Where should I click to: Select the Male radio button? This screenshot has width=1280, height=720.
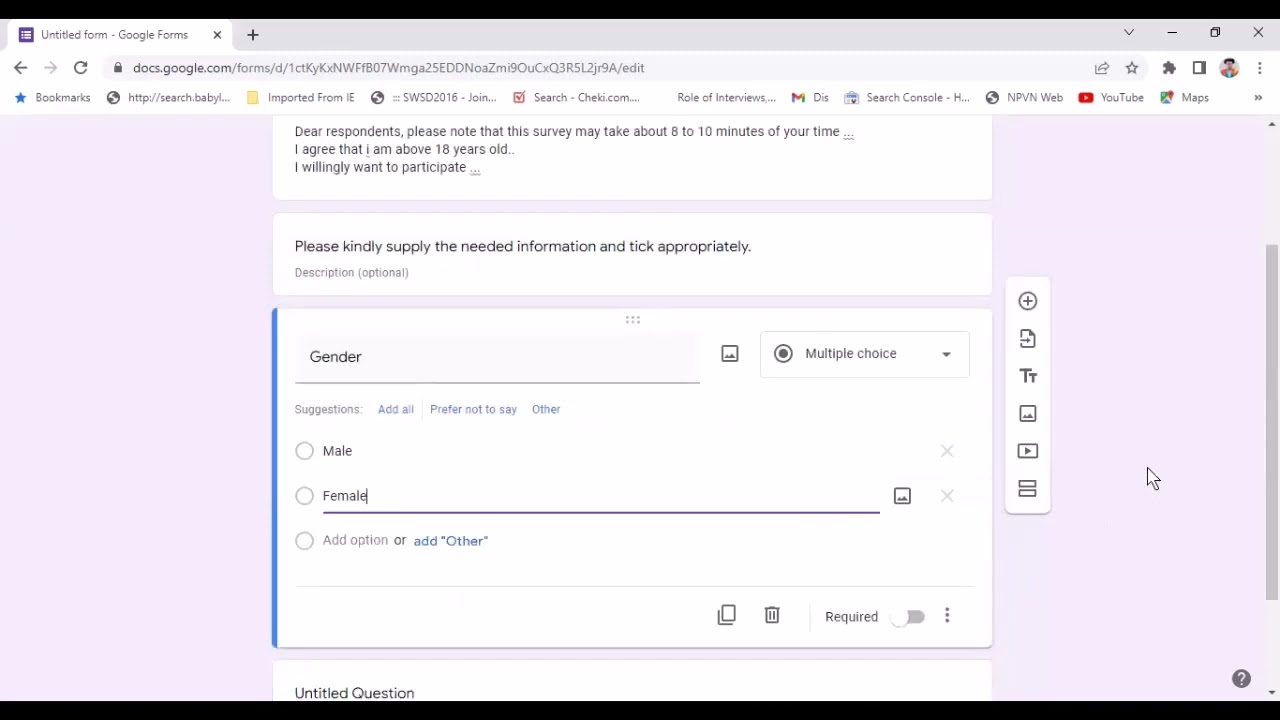(x=305, y=451)
